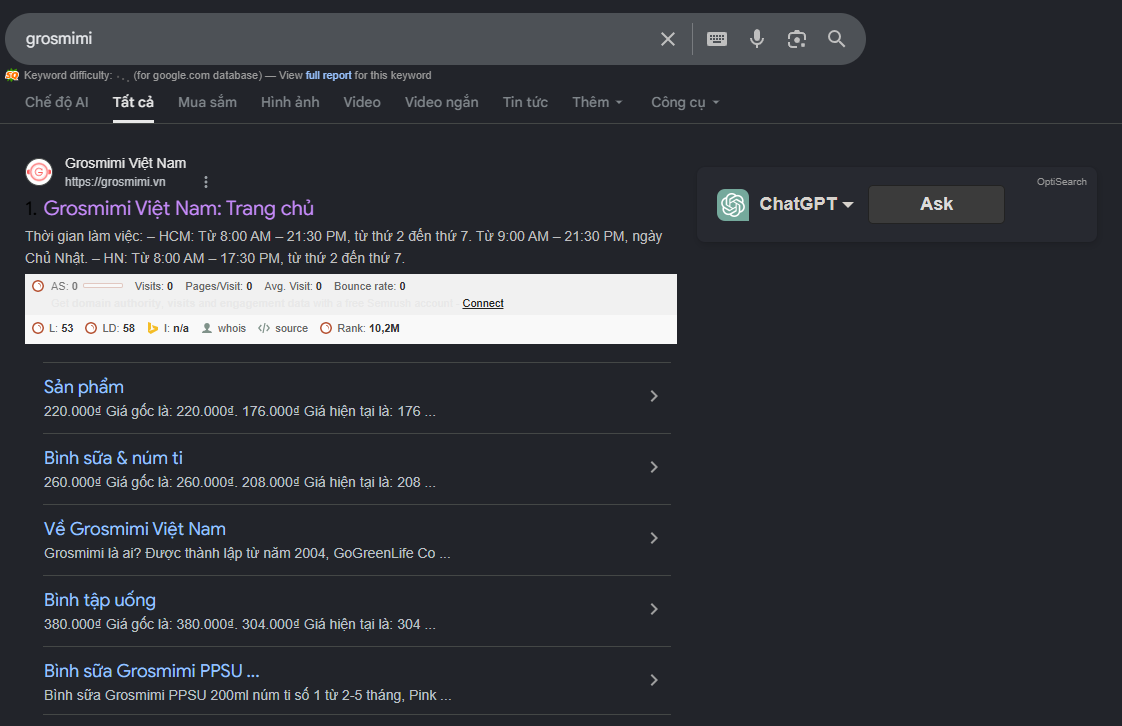1122x726 pixels.
Task: Click the AS score progress bar
Action: click(103, 286)
